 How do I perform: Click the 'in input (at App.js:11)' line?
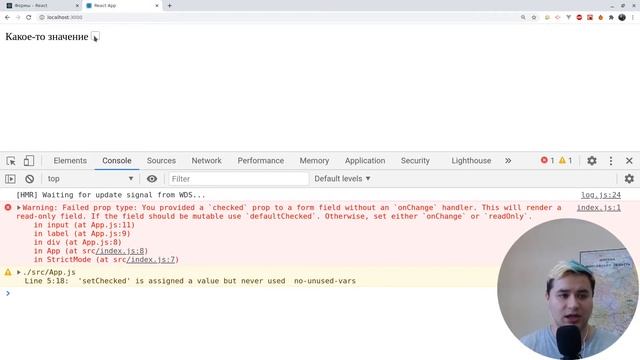[84, 225]
